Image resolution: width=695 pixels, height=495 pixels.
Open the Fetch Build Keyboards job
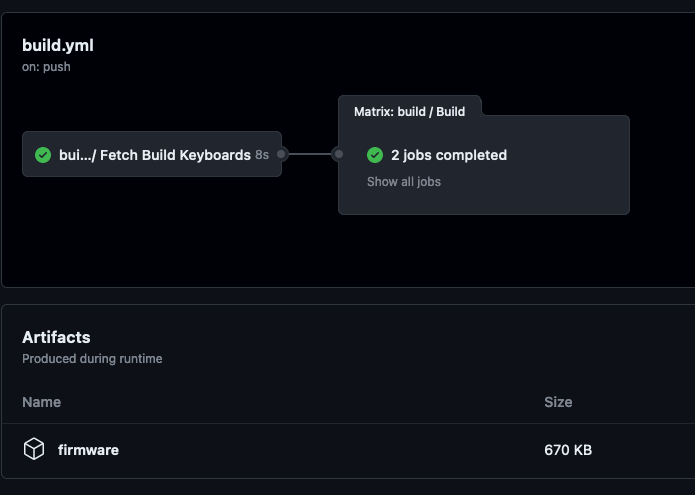[x=152, y=154]
